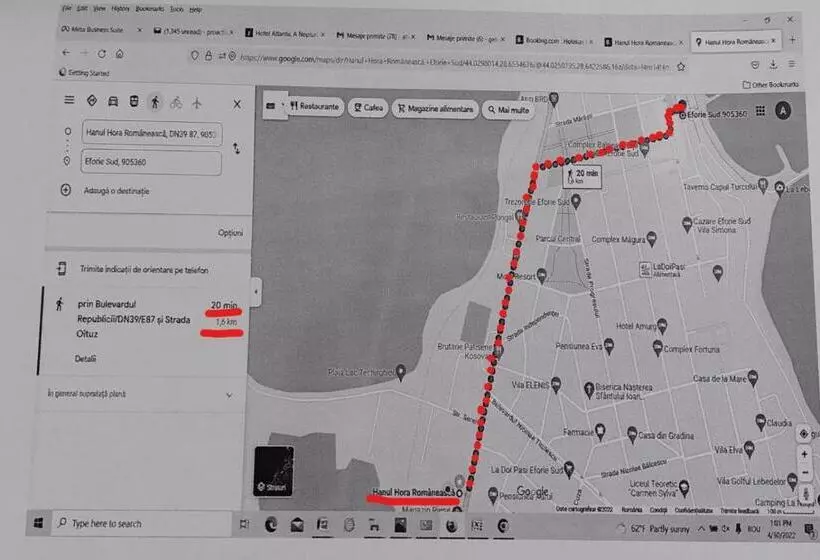Switch to Hotel Atlantic browser tab
820x560 pixels.
click(x=285, y=33)
